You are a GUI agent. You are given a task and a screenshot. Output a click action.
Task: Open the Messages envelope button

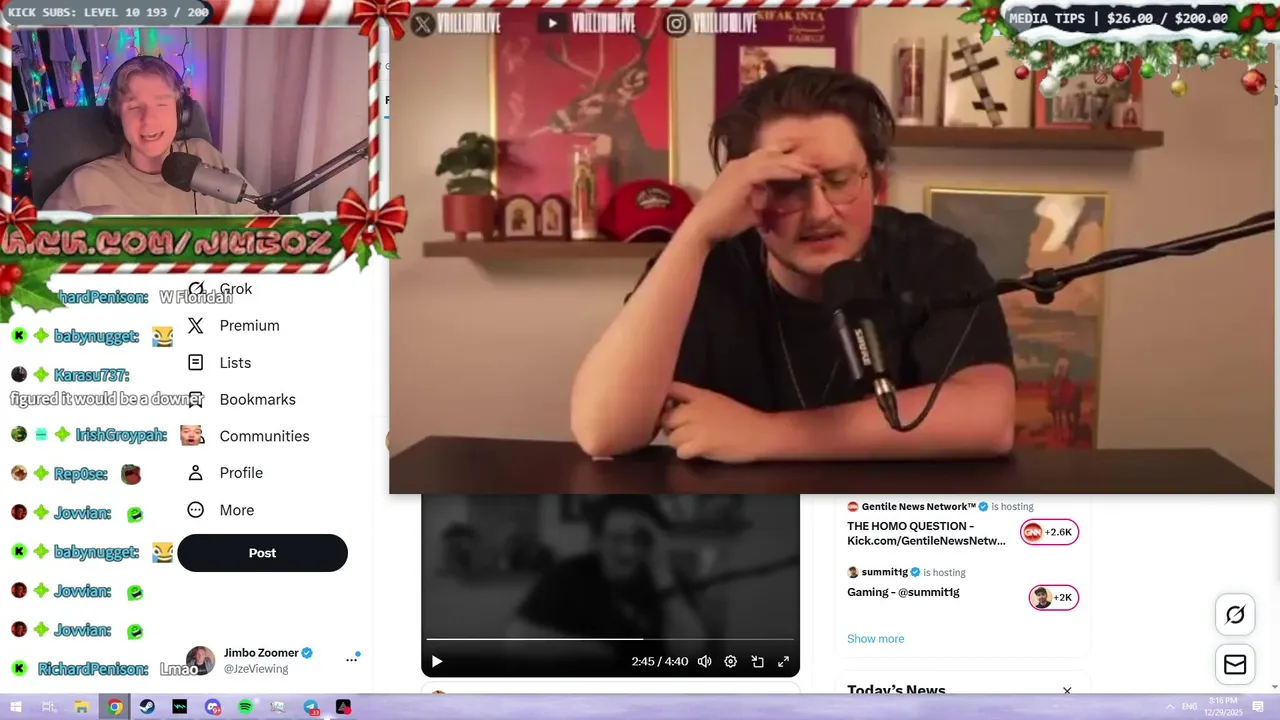click(x=1235, y=665)
